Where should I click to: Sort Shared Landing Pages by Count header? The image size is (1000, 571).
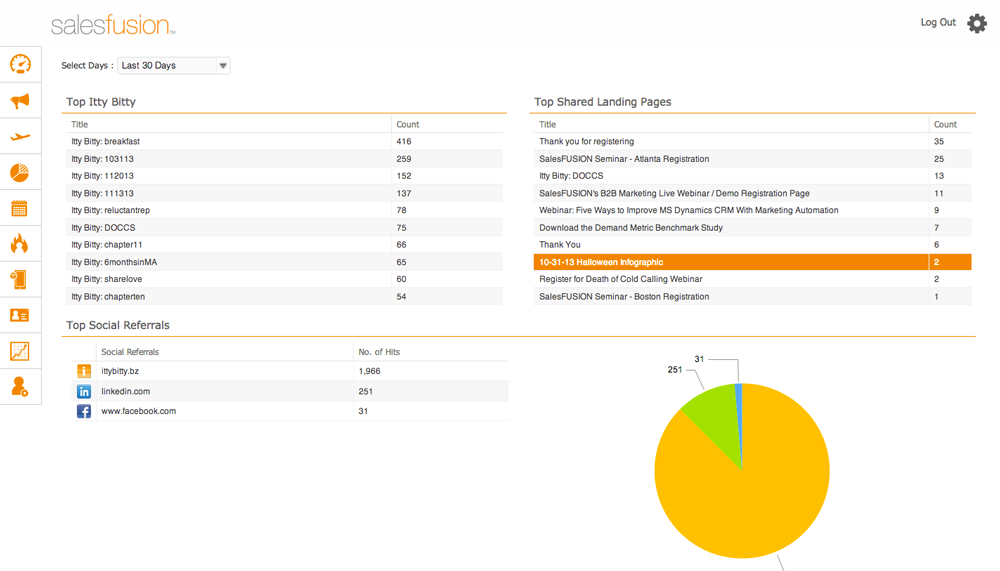point(945,124)
